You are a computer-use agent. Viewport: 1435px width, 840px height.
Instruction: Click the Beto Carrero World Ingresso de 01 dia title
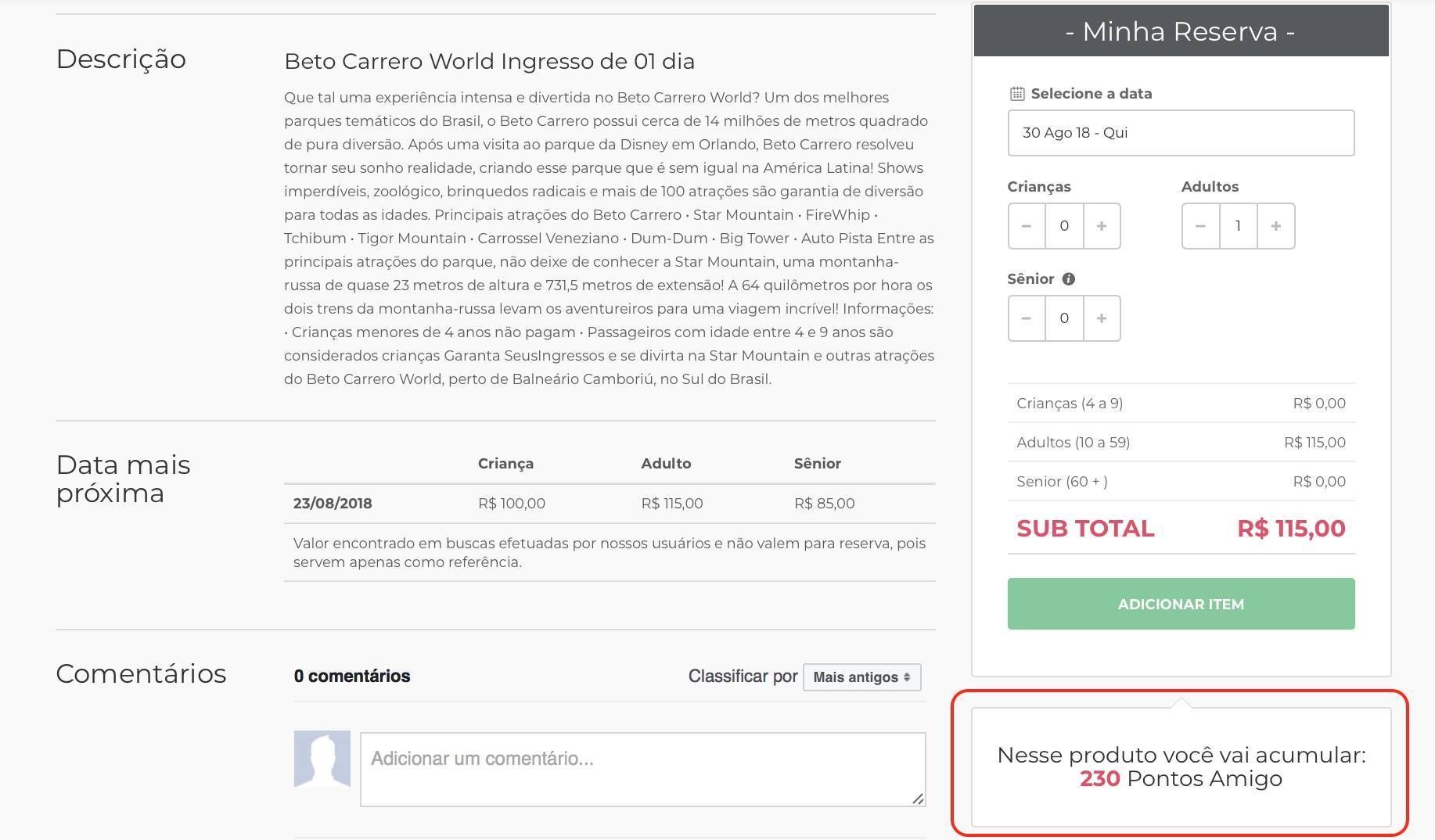point(489,62)
